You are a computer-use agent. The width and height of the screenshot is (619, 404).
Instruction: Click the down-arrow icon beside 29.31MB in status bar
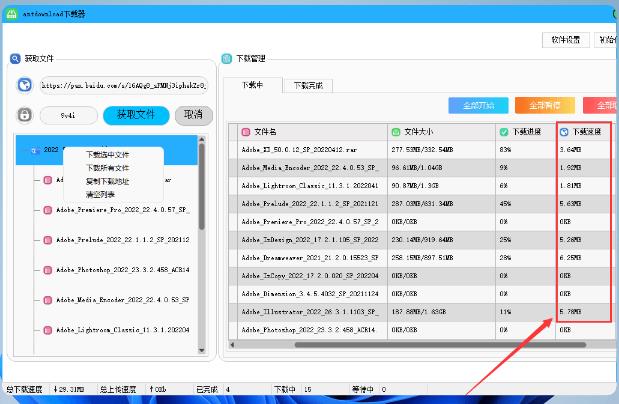(55, 389)
